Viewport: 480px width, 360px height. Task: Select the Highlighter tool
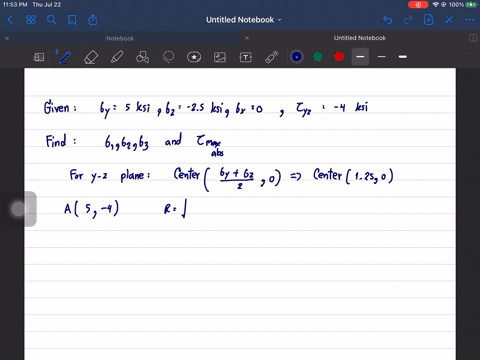click(x=117, y=57)
